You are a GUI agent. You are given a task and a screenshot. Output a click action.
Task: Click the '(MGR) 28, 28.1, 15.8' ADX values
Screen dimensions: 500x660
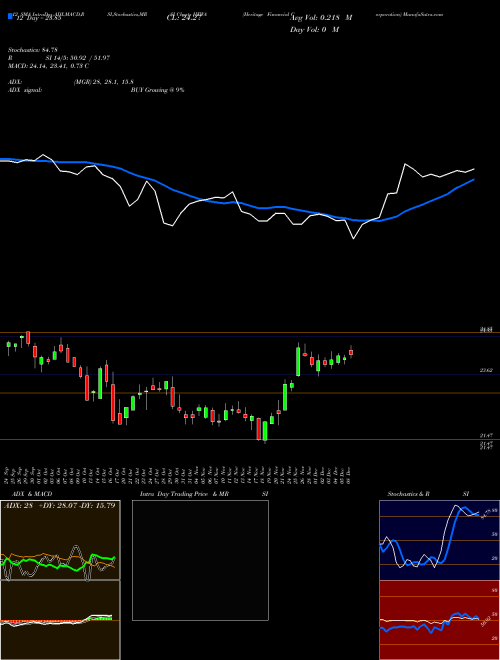[x=104, y=82]
